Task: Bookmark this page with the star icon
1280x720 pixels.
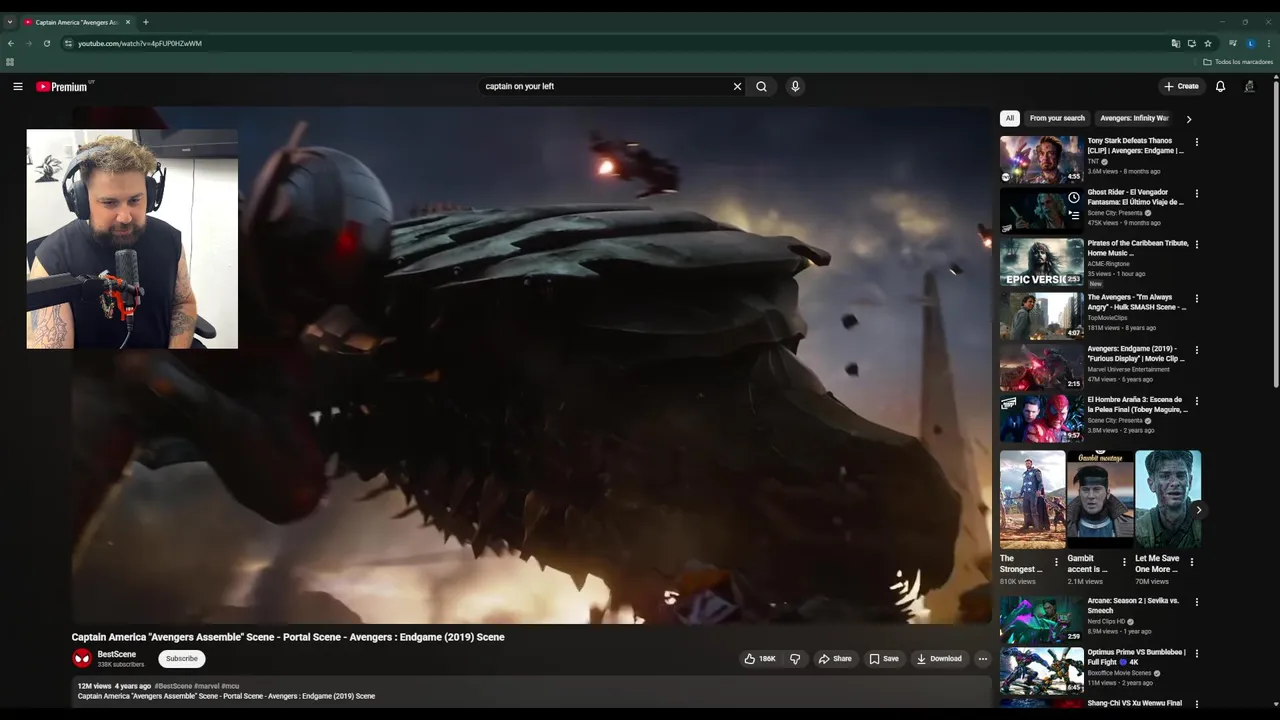Action: coord(1208,43)
